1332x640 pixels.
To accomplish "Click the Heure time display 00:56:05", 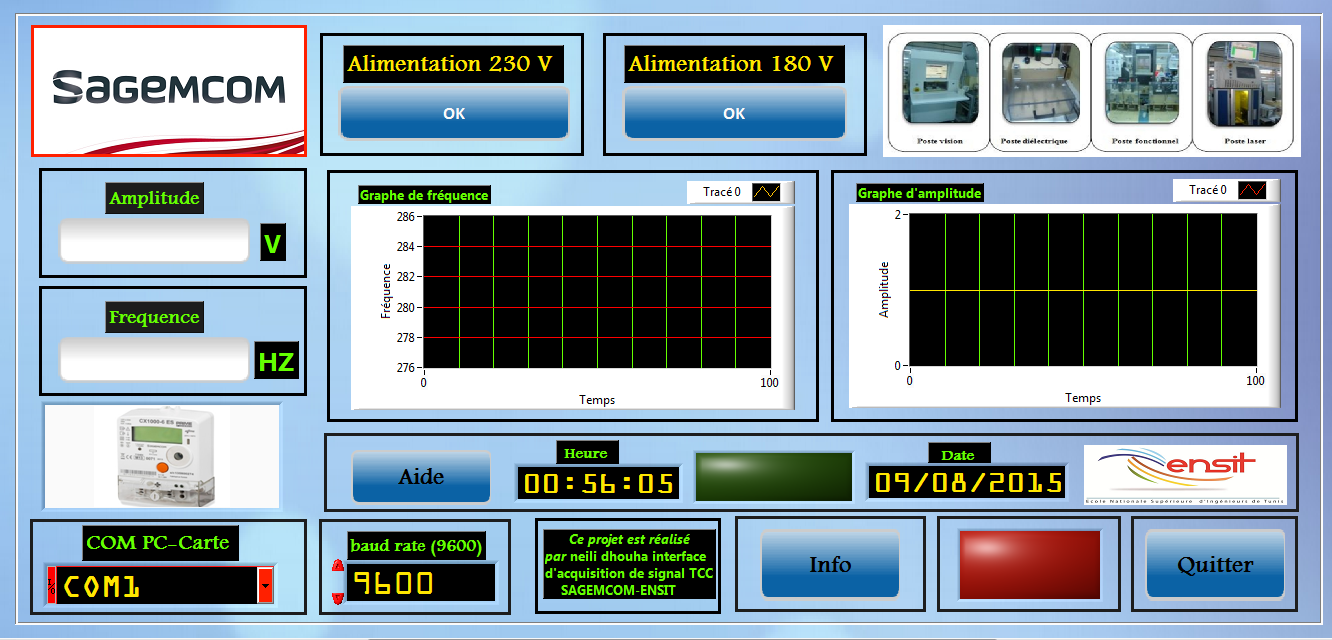I will coord(598,484).
